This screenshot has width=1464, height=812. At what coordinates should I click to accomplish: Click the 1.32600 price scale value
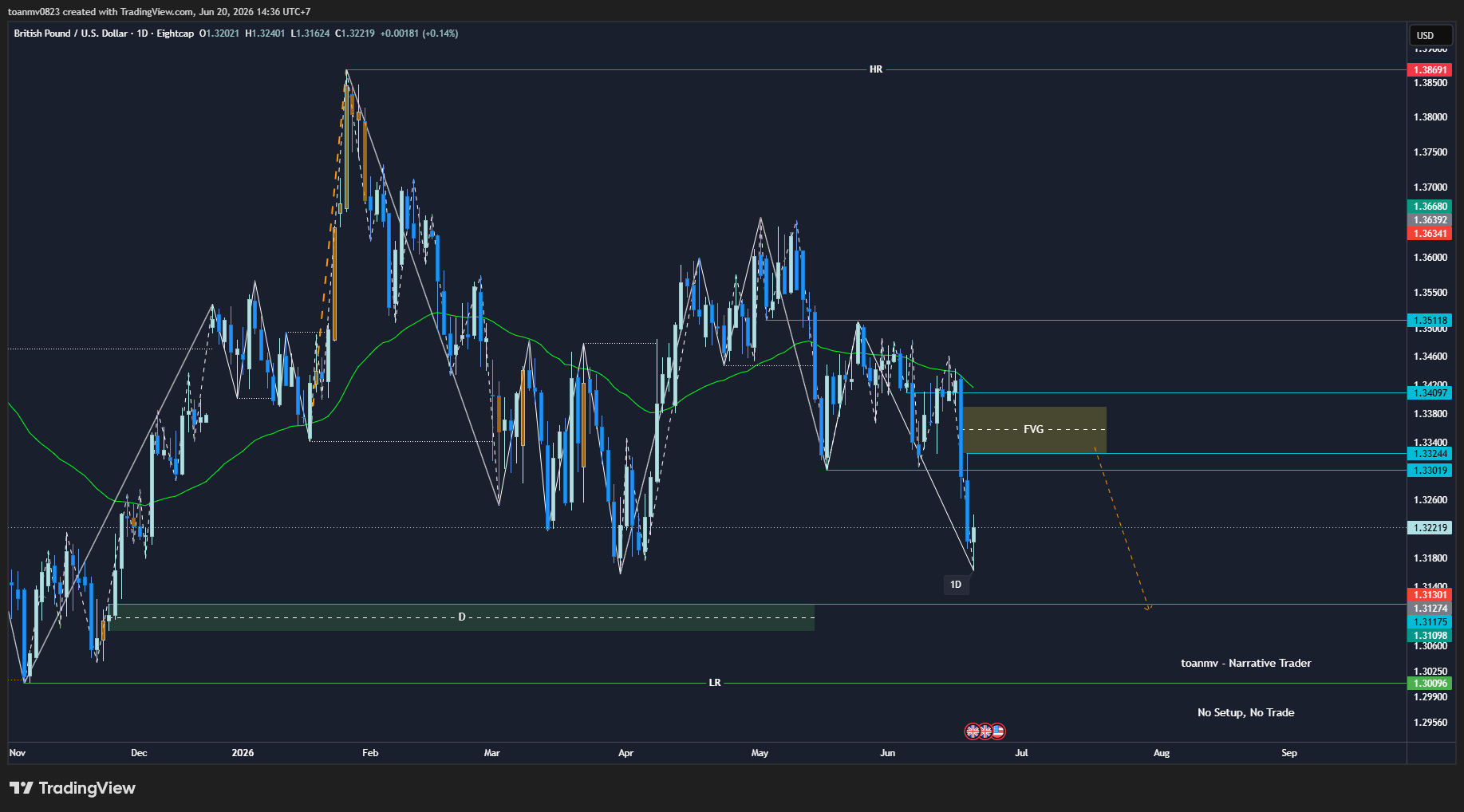tap(1430, 500)
